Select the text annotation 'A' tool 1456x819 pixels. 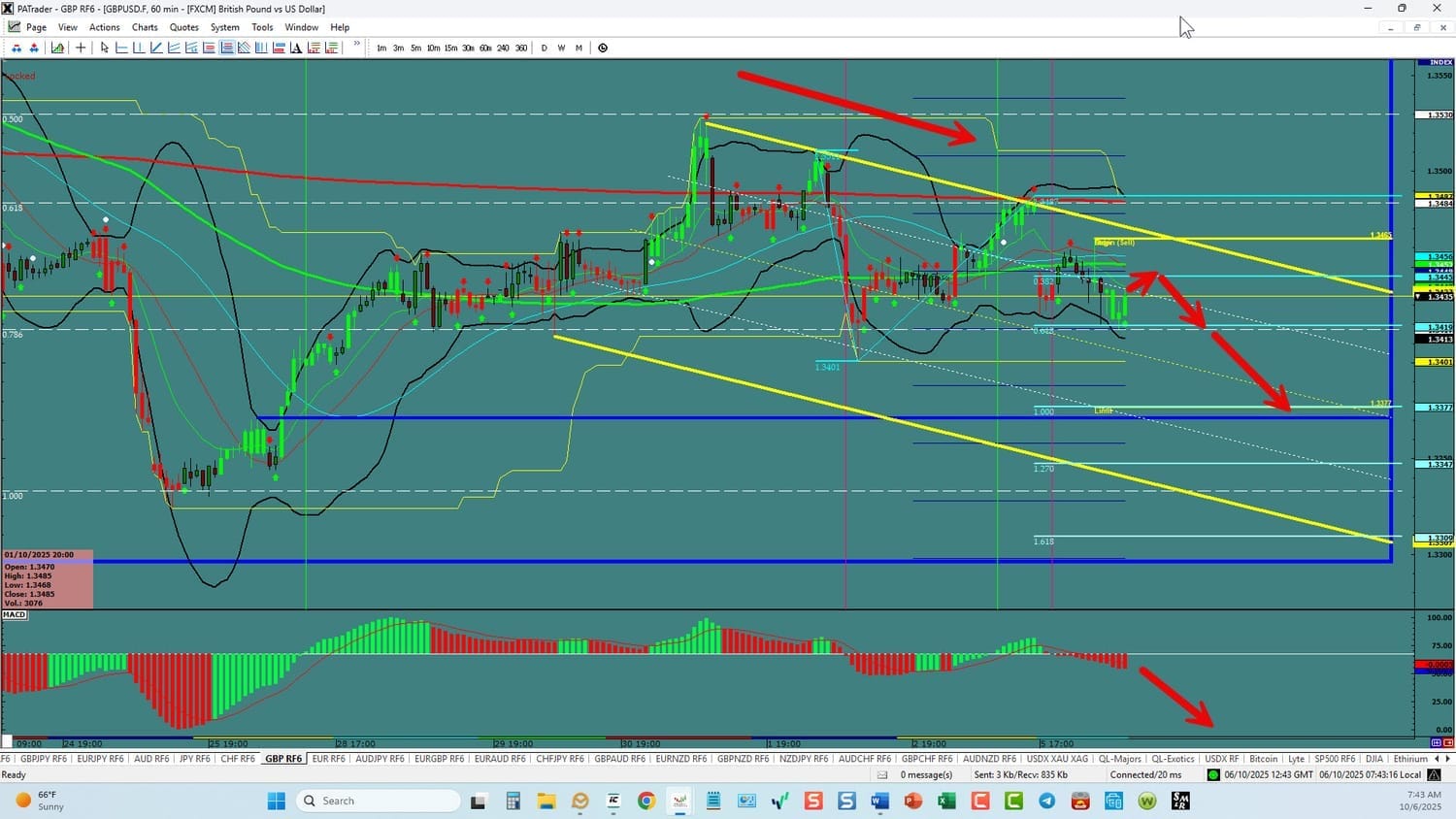296,48
